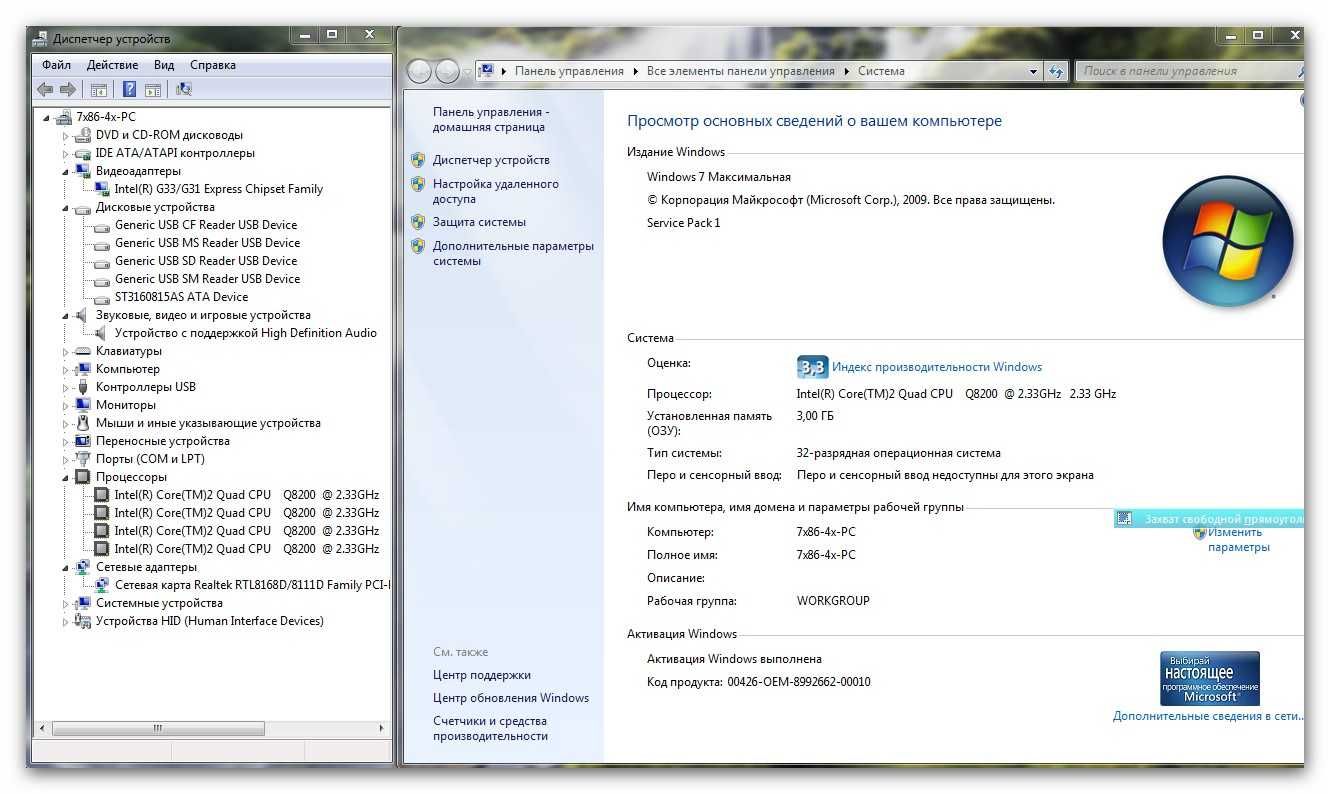Select the Контроллеры USB icon
Screen dimensions: 1330x794
83,387
